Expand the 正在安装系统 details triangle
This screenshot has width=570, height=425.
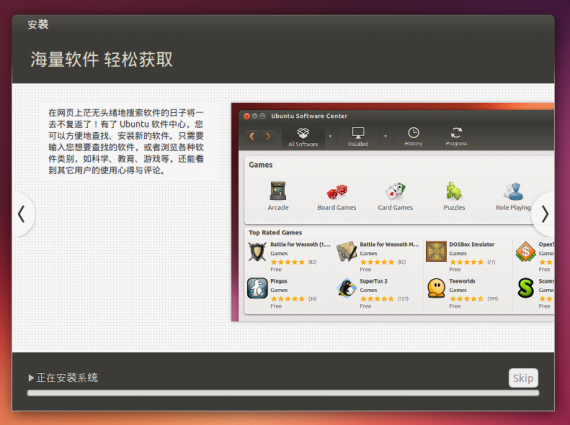31,378
